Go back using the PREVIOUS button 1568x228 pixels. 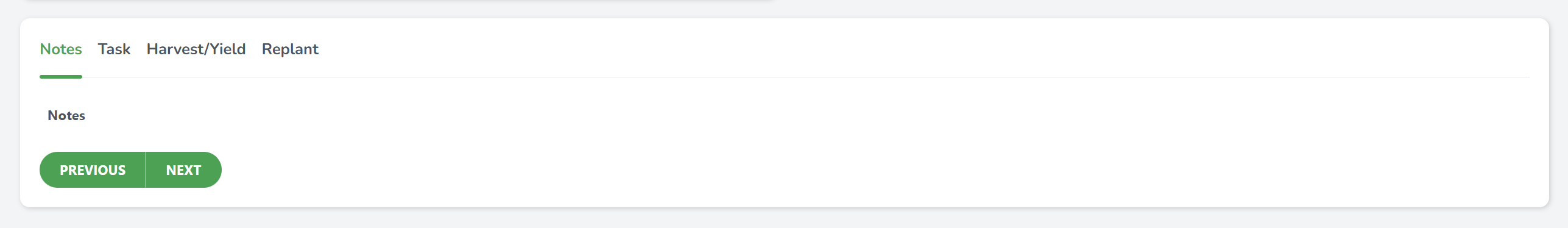(x=93, y=170)
